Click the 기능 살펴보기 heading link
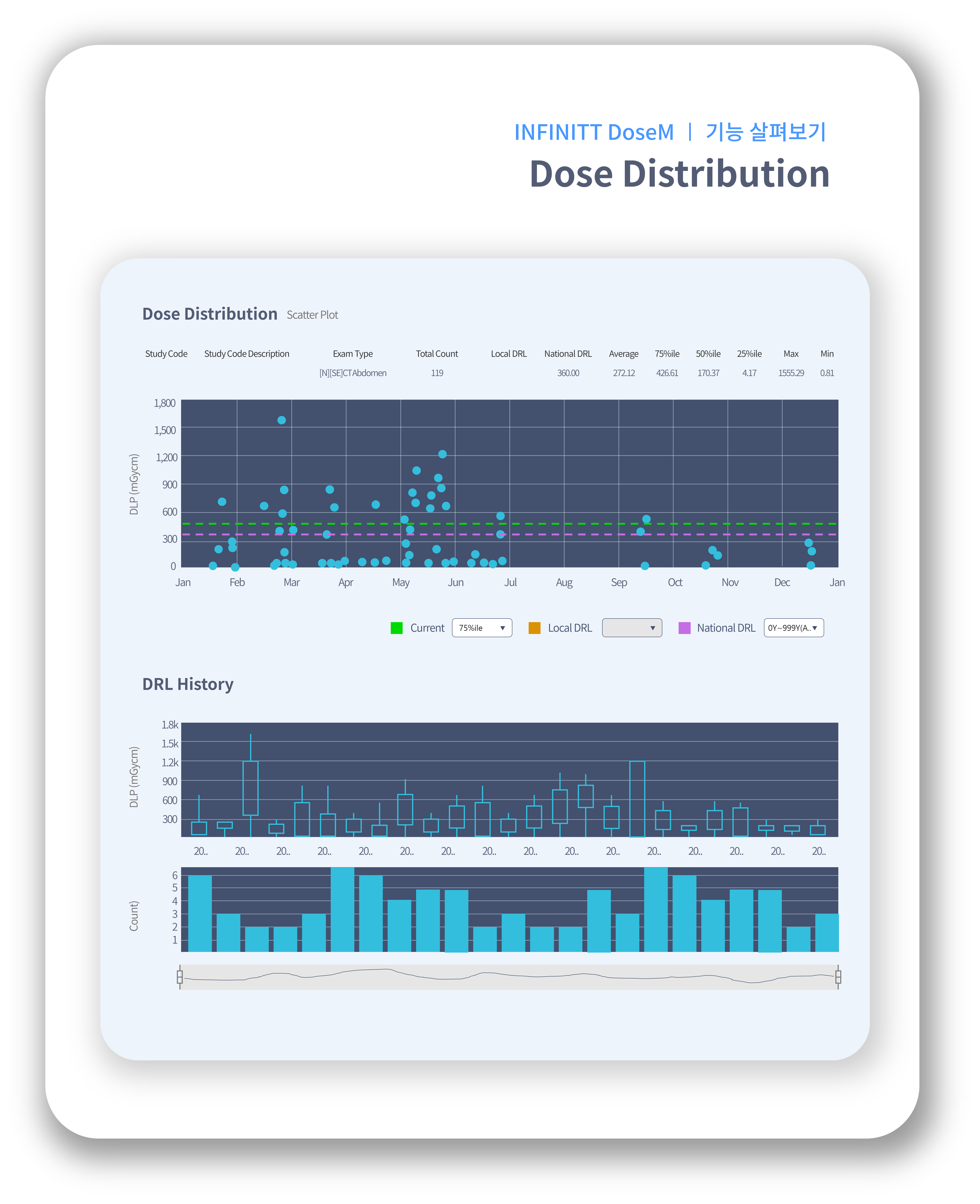 pos(765,132)
